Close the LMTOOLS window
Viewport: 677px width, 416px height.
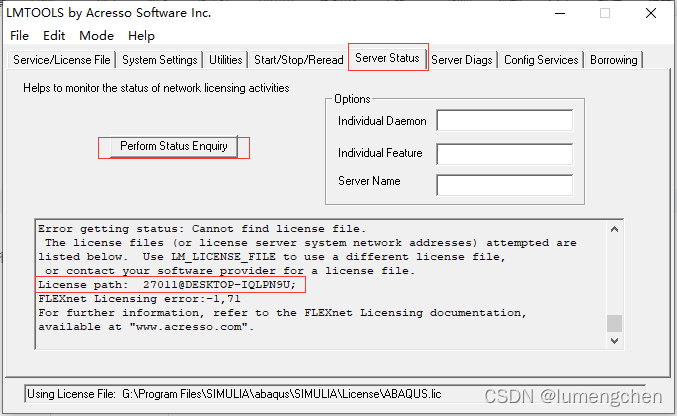coord(650,13)
